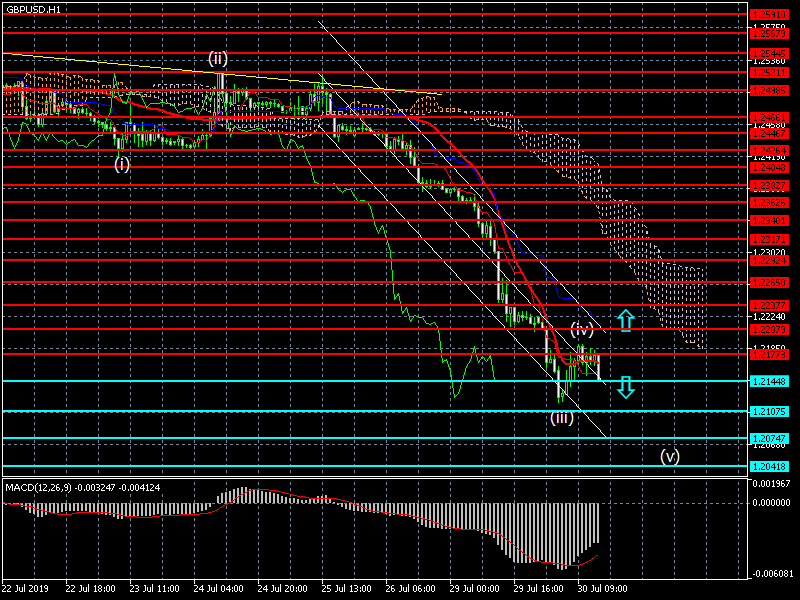Click the 29 Jul 00:00 time label
Screen dimensions: 800x600
pos(475,589)
